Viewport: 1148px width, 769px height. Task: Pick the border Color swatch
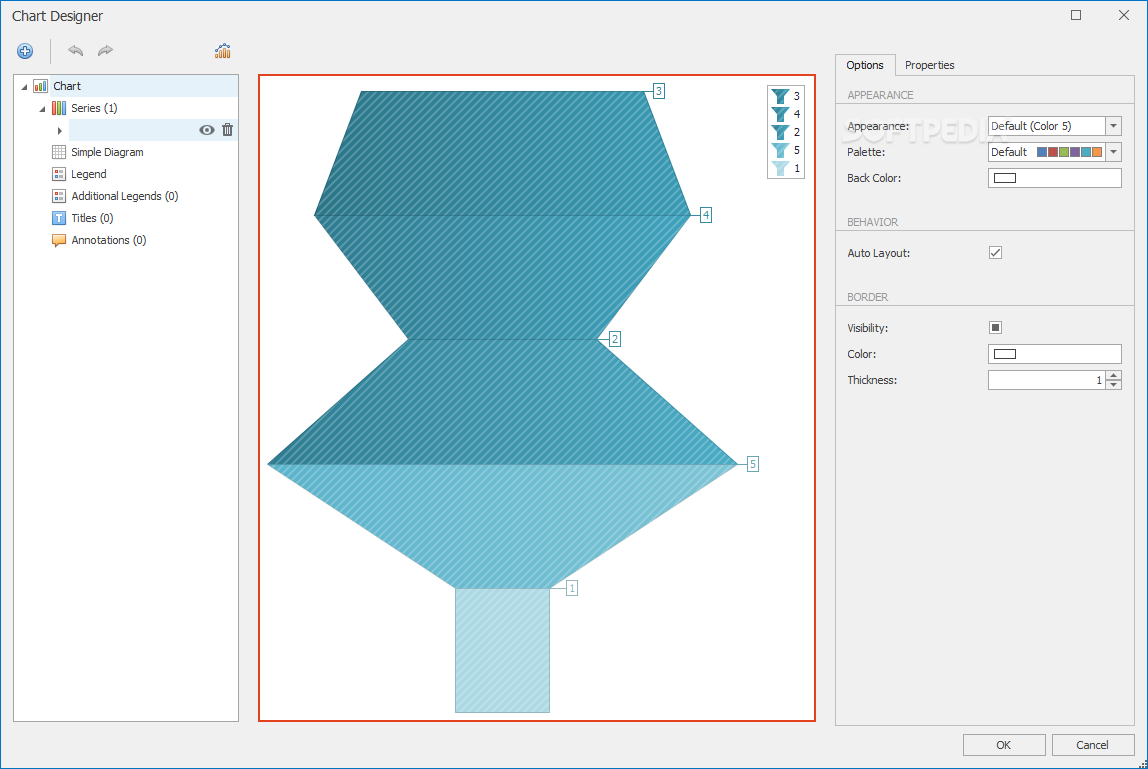pos(1004,354)
